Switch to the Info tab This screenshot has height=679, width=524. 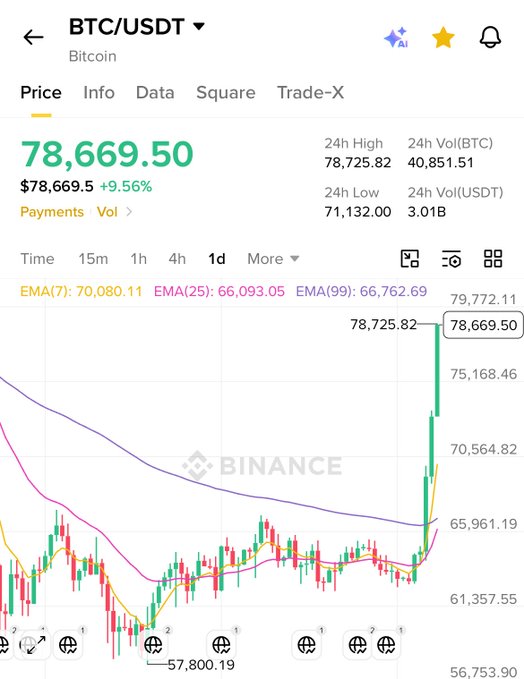pos(99,93)
